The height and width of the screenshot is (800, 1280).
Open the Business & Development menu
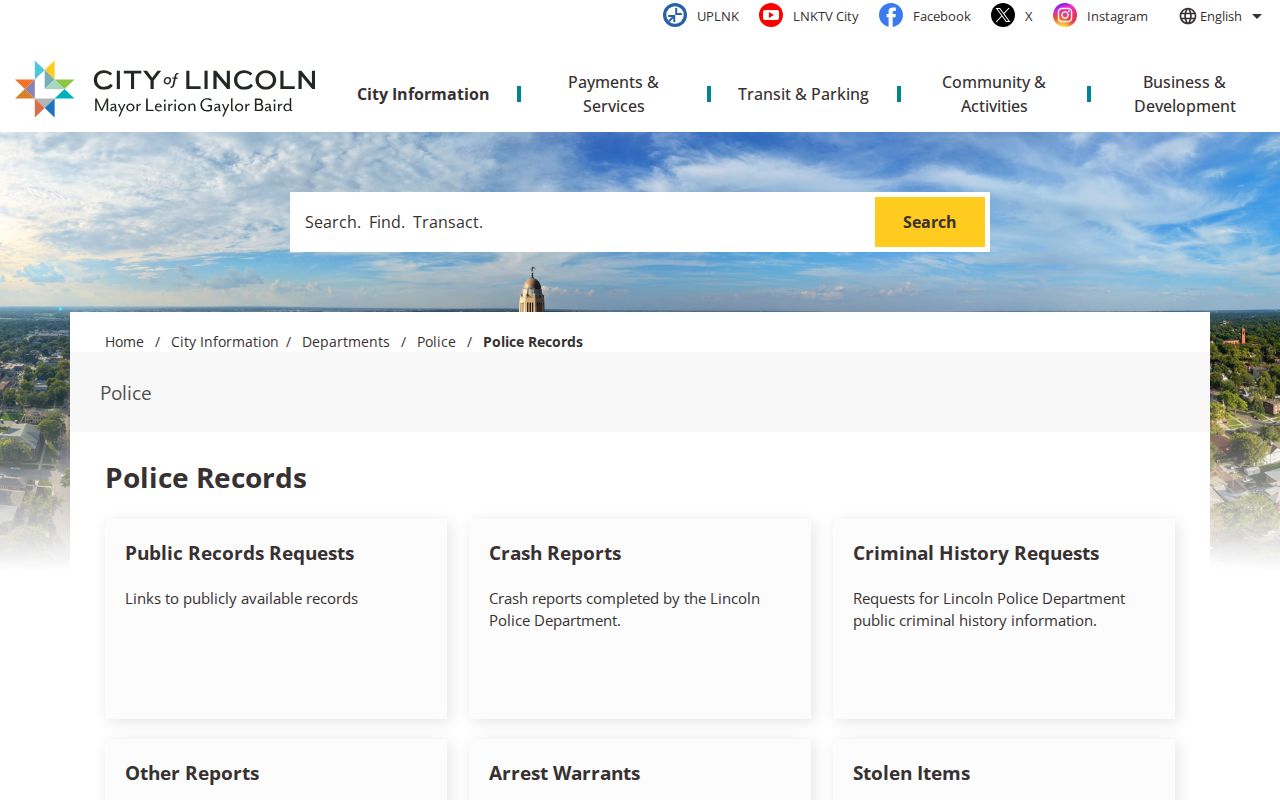(1185, 94)
